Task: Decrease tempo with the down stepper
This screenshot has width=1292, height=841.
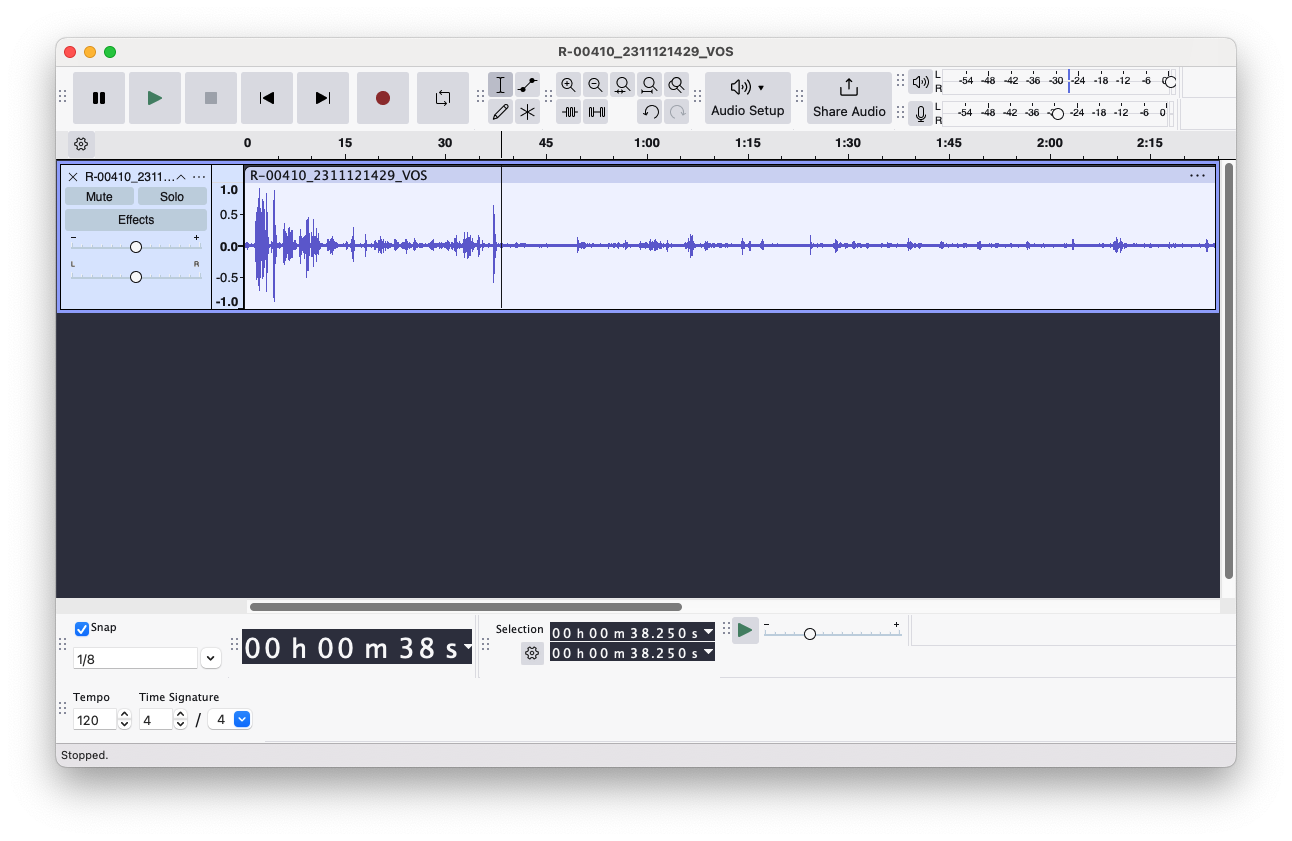Action: pyautogui.click(x=125, y=725)
